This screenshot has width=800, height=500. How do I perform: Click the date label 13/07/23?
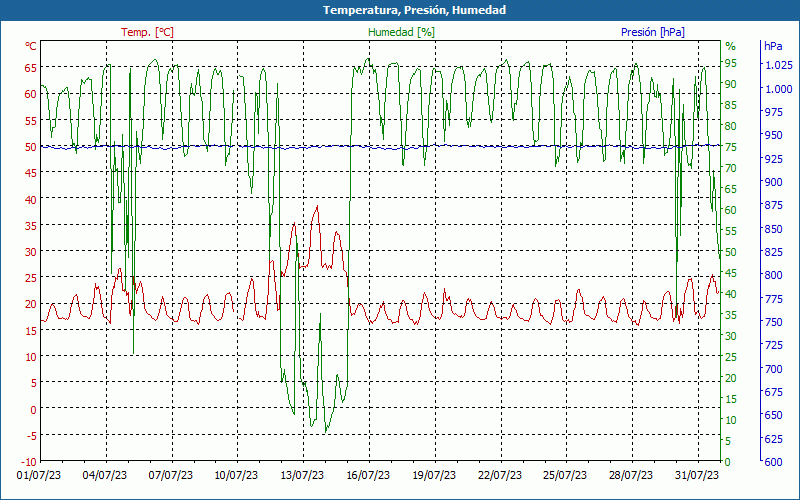coord(302,476)
